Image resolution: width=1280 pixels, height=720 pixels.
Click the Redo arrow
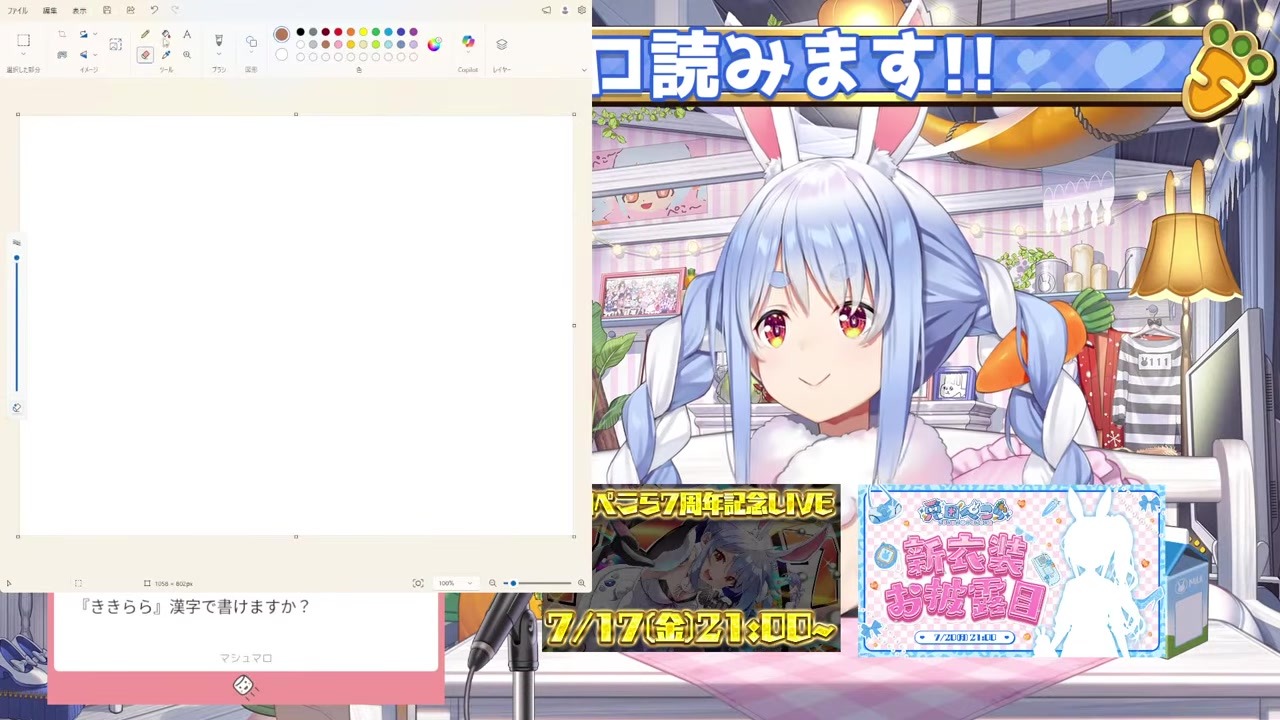175,10
